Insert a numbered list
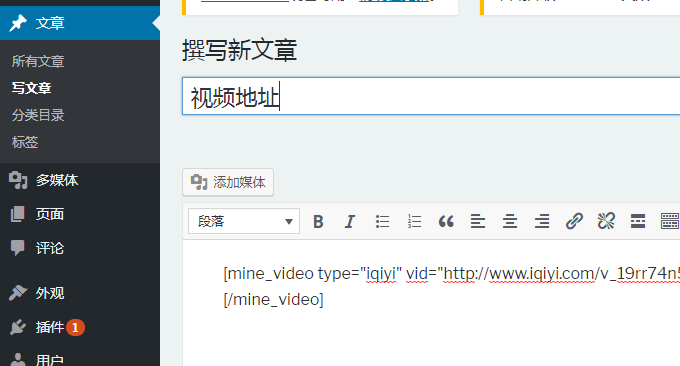The height and width of the screenshot is (366, 680). coord(414,222)
